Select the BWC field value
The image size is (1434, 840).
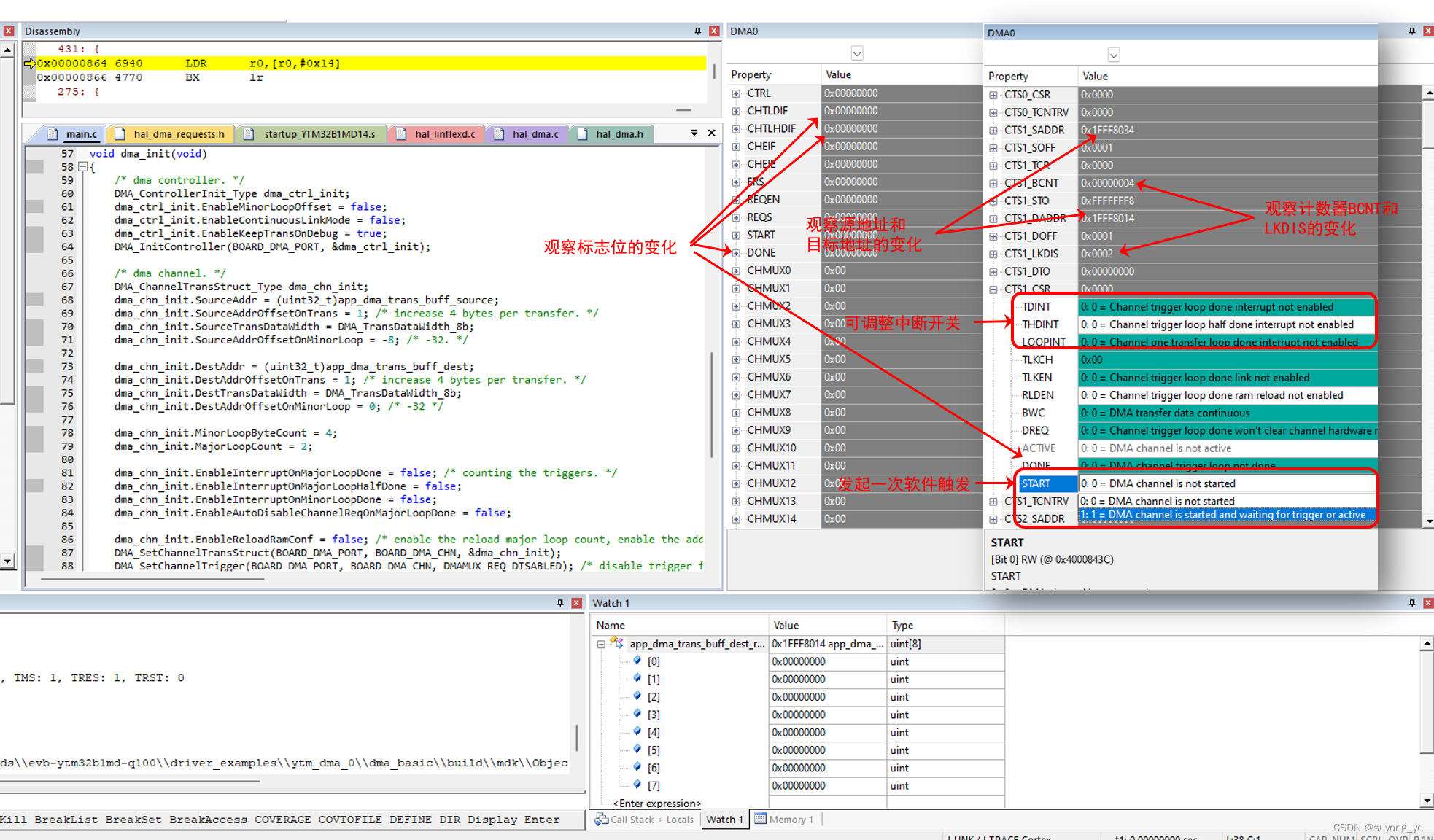tap(1228, 413)
